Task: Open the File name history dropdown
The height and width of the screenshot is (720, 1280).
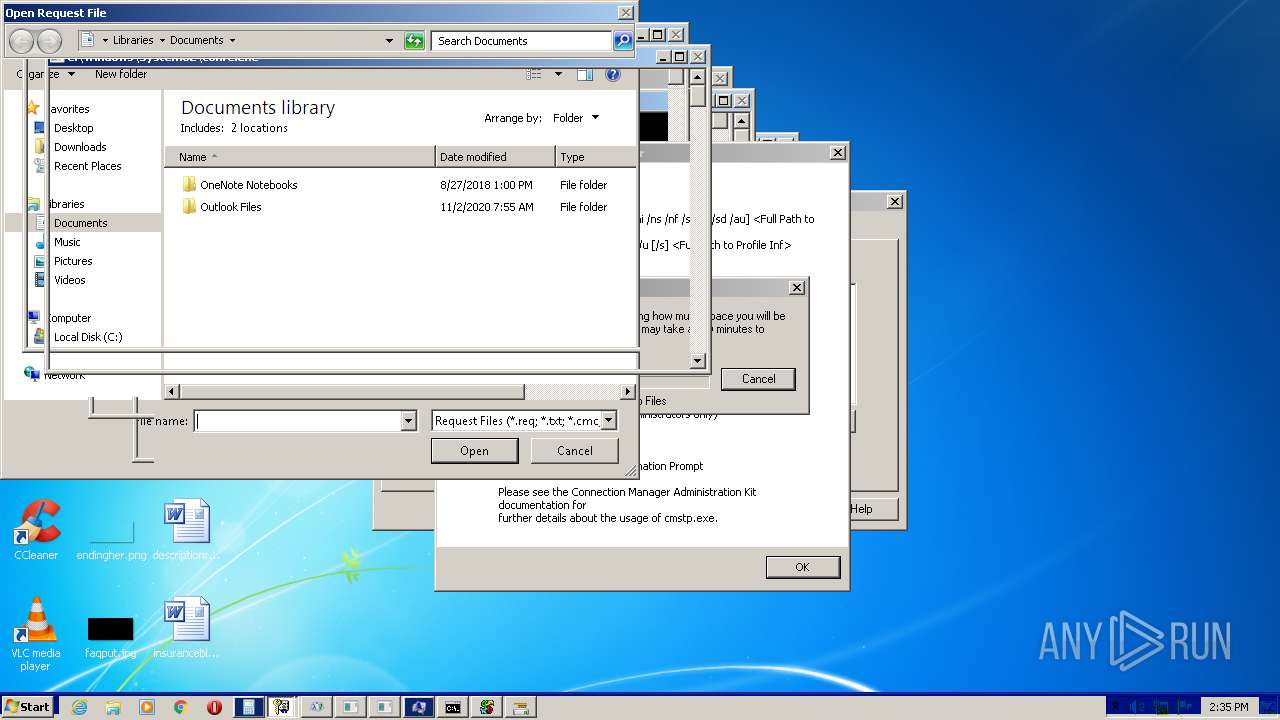Action: 408,421
